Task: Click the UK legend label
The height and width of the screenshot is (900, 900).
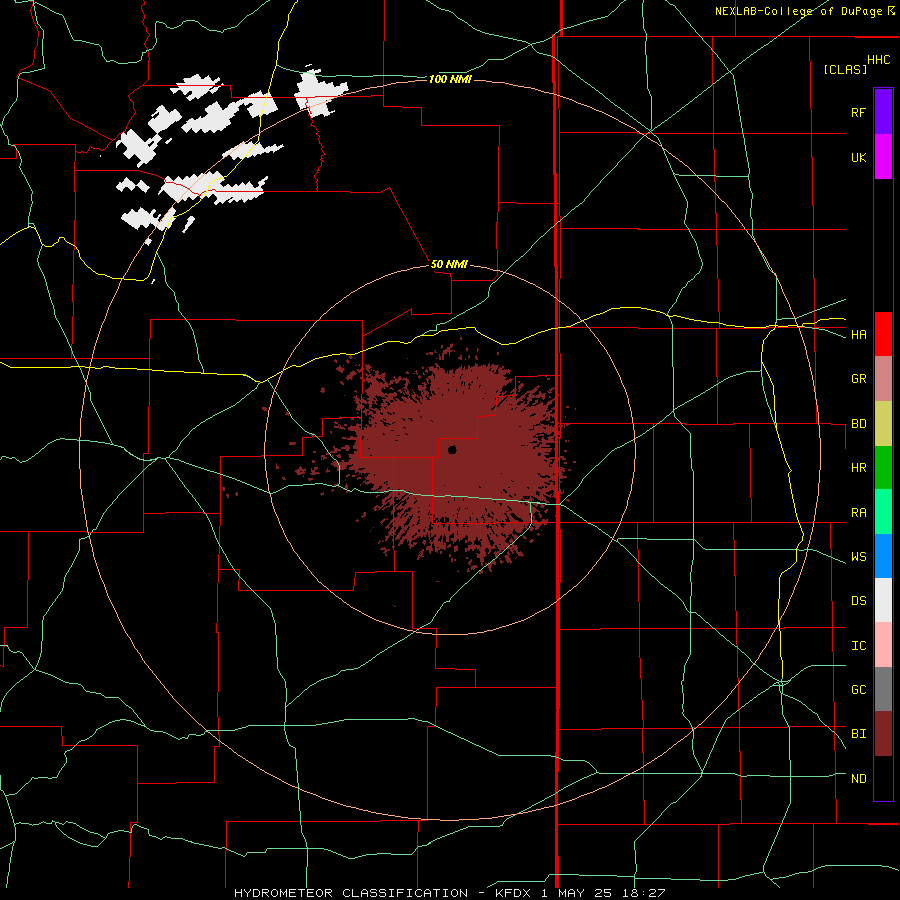Action: pyautogui.click(x=858, y=157)
